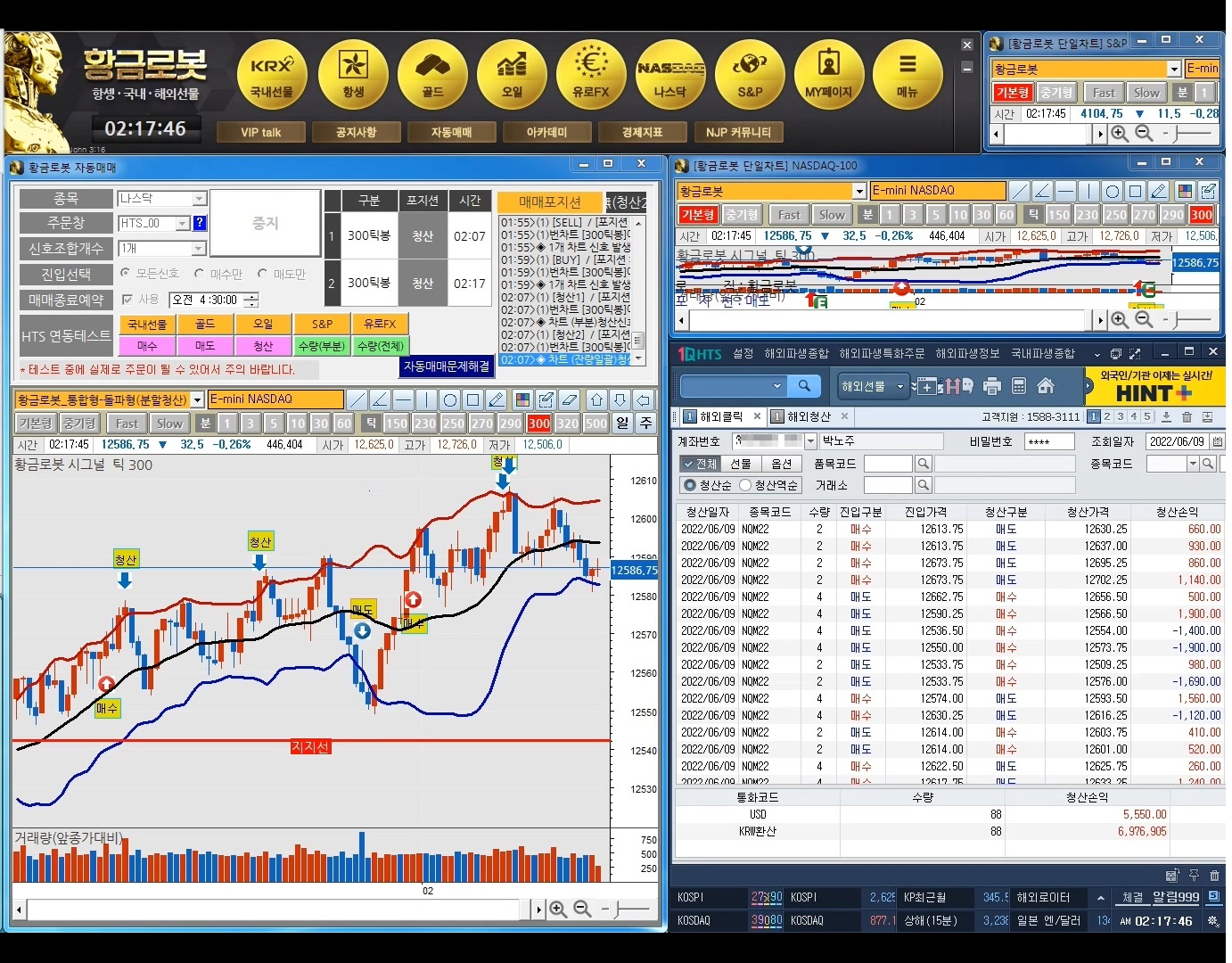This screenshot has width=1232, height=963.
Task: Click printer icon in 1Q HTS toolbar
Action: pyautogui.click(x=992, y=386)
